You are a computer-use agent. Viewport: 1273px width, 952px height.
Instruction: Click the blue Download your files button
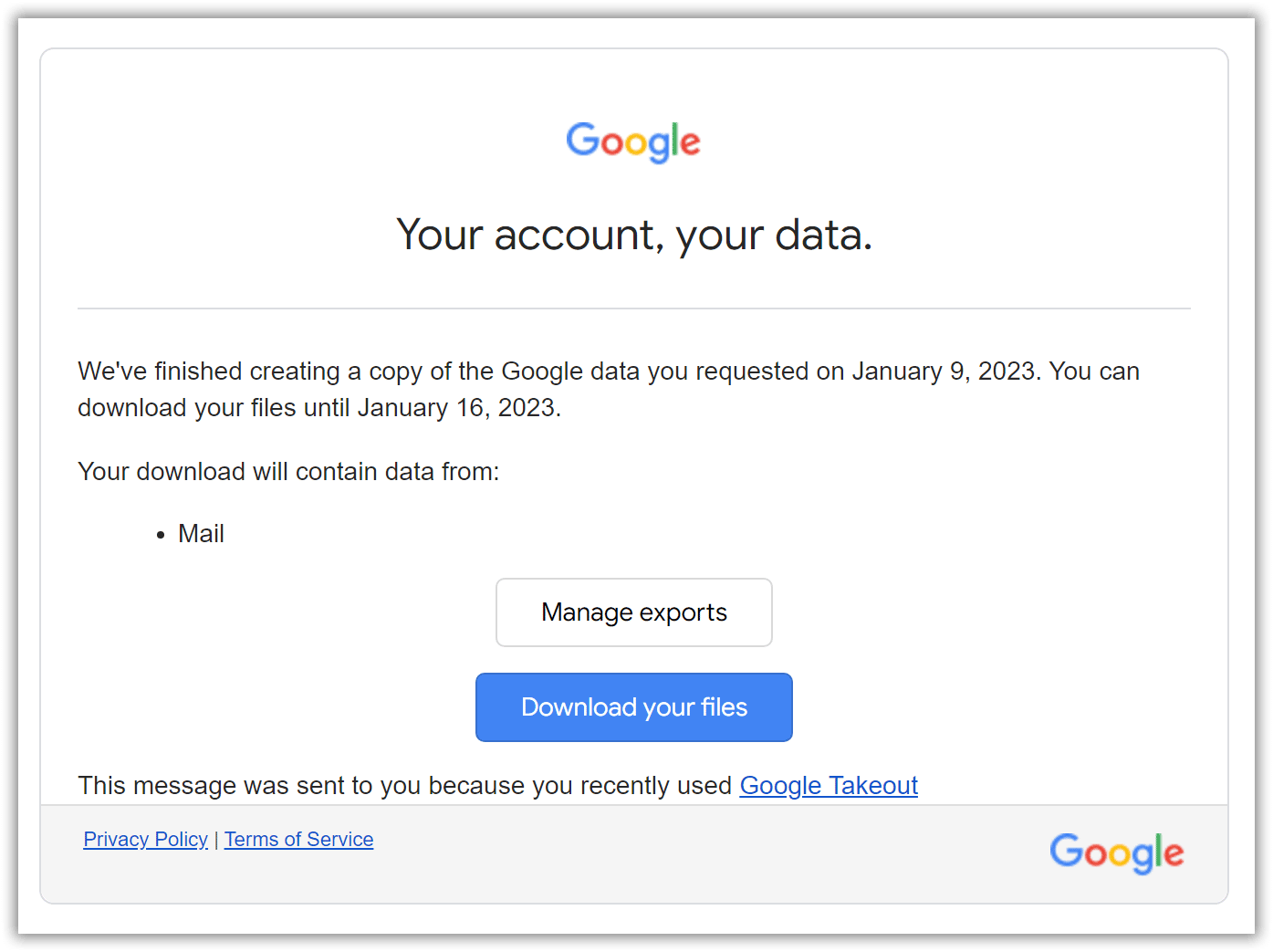634,707
